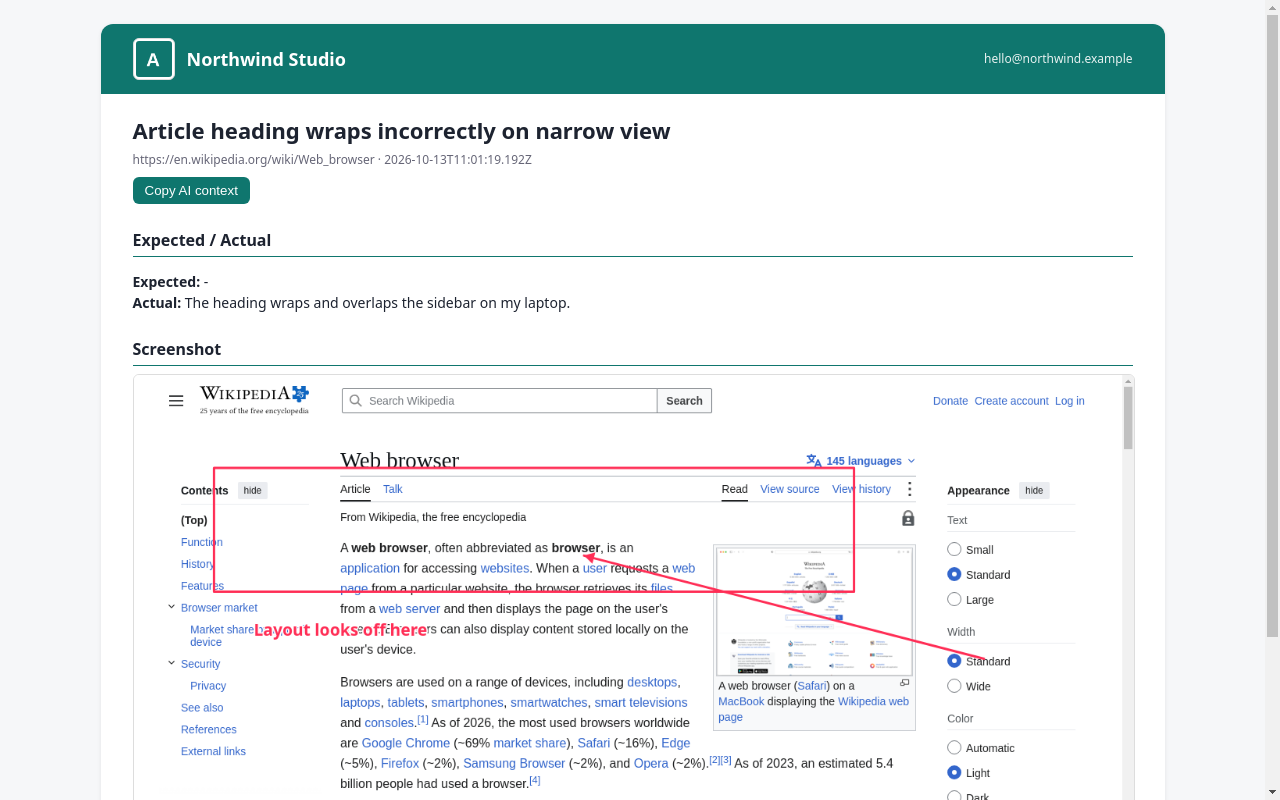Open the web browser Safari thumbnail image

click(814, 610)
